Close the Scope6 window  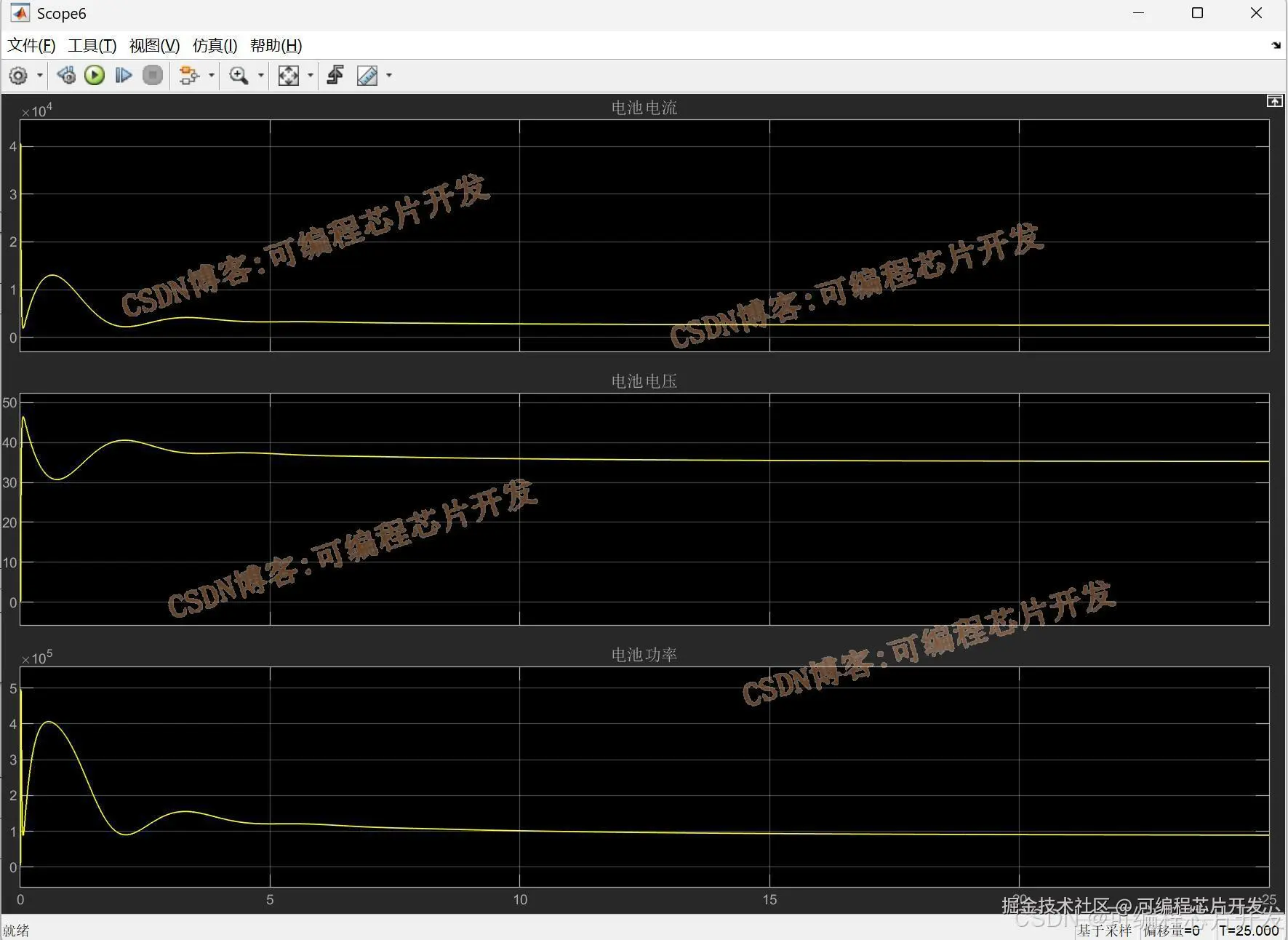(x=1256, y=13)
